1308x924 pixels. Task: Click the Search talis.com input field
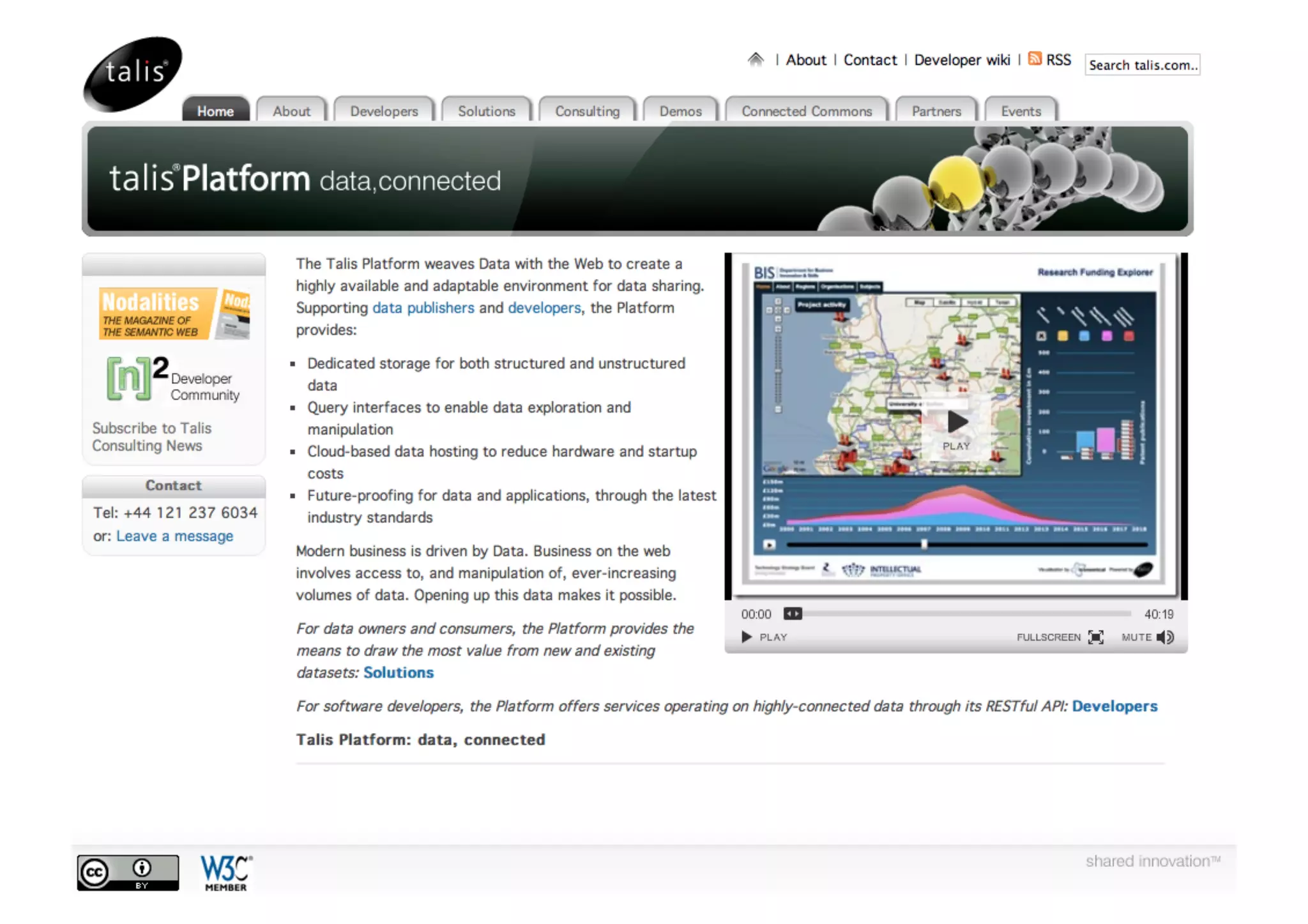coord(1142,65)
